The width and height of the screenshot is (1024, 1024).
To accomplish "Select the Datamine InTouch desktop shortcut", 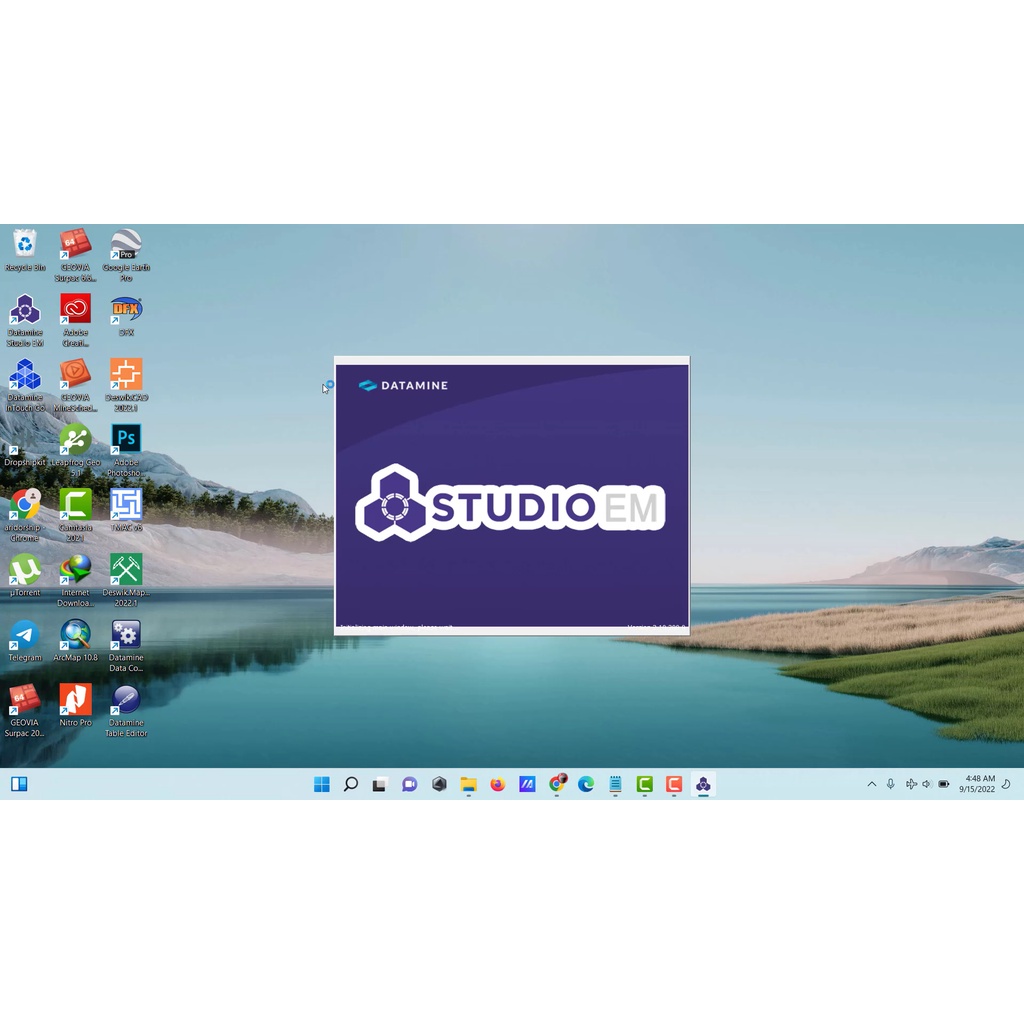I will coord(25,385).
